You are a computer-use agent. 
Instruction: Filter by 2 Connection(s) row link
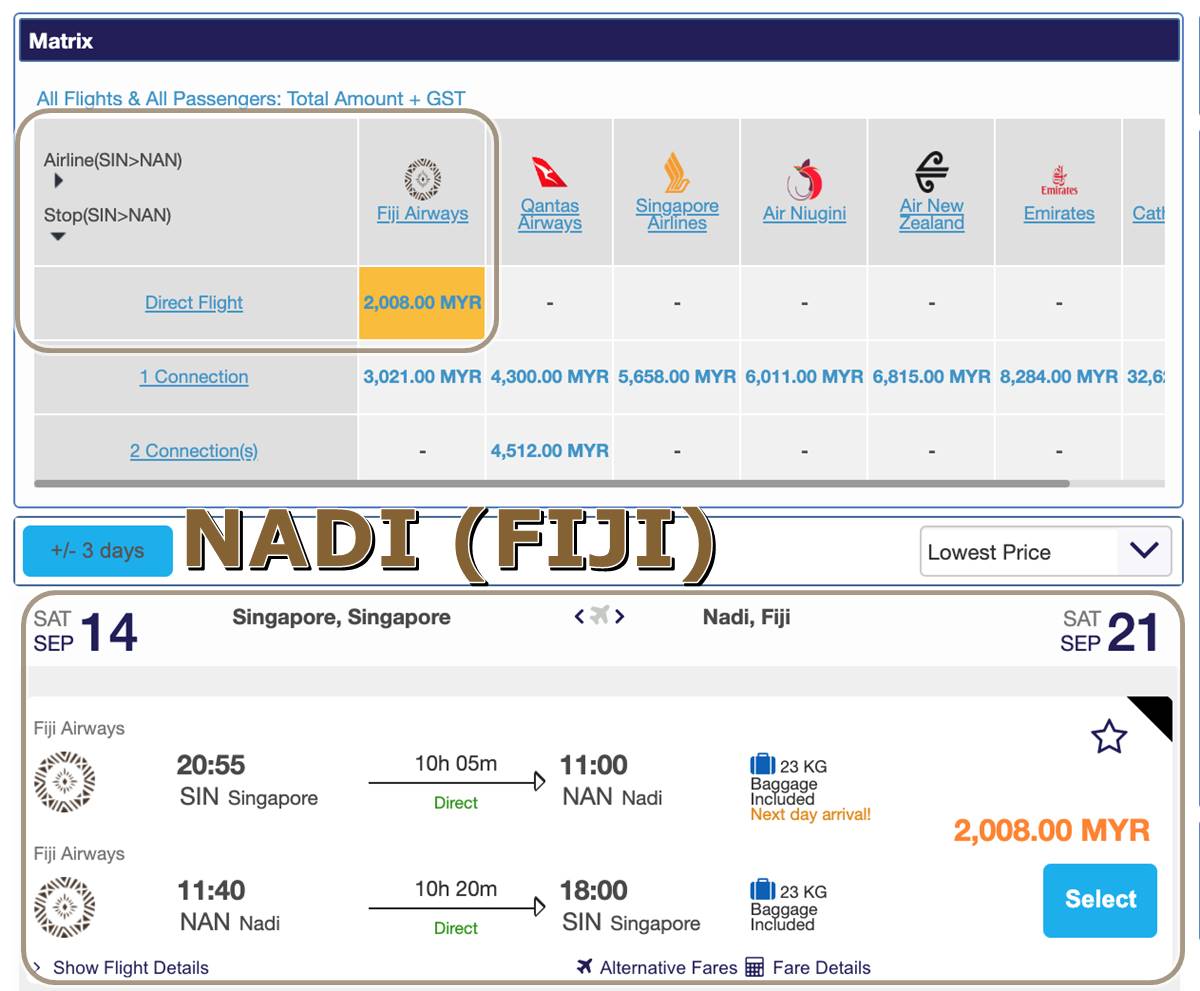pyautogui.click(x=194, y=450)
